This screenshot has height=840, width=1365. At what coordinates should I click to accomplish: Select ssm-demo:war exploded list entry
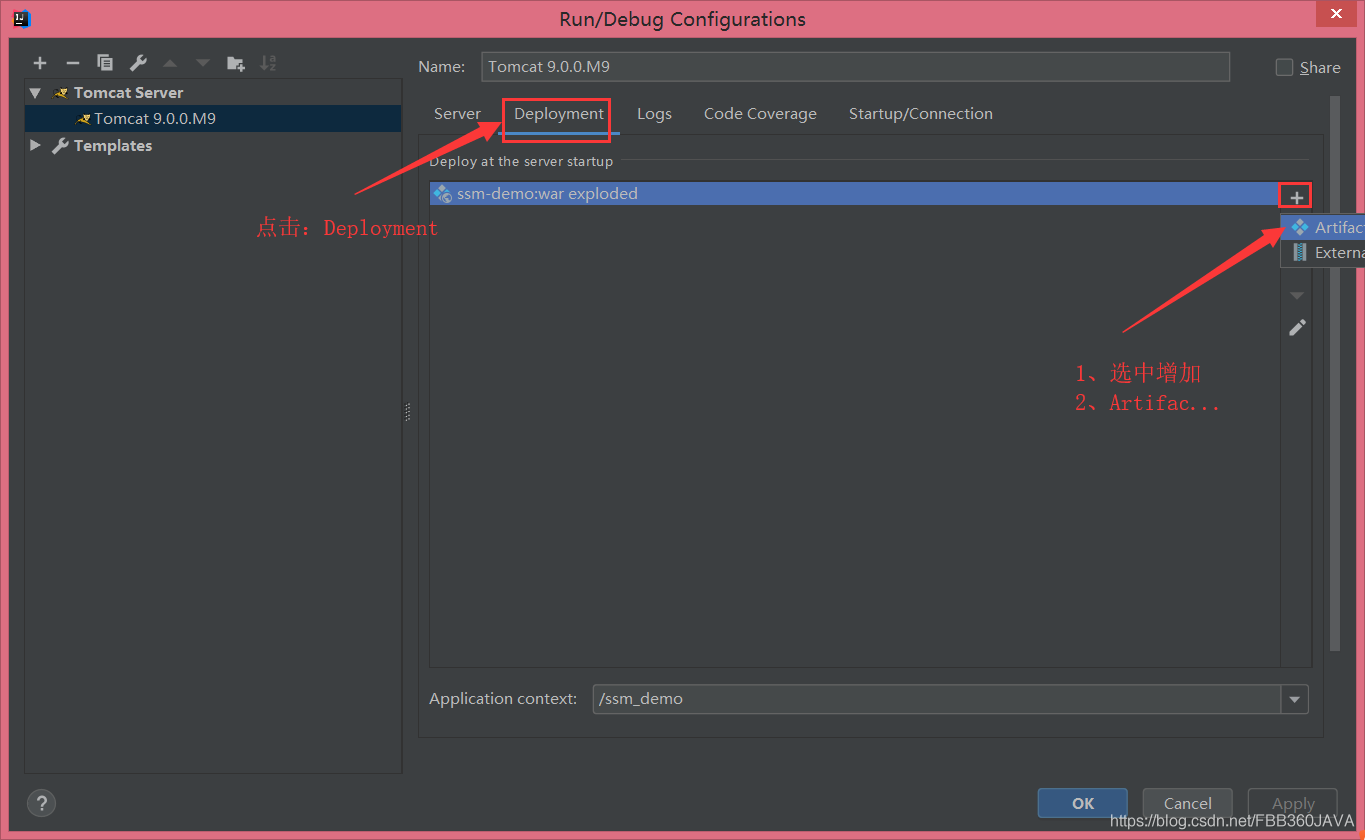[x=855, y=194]
